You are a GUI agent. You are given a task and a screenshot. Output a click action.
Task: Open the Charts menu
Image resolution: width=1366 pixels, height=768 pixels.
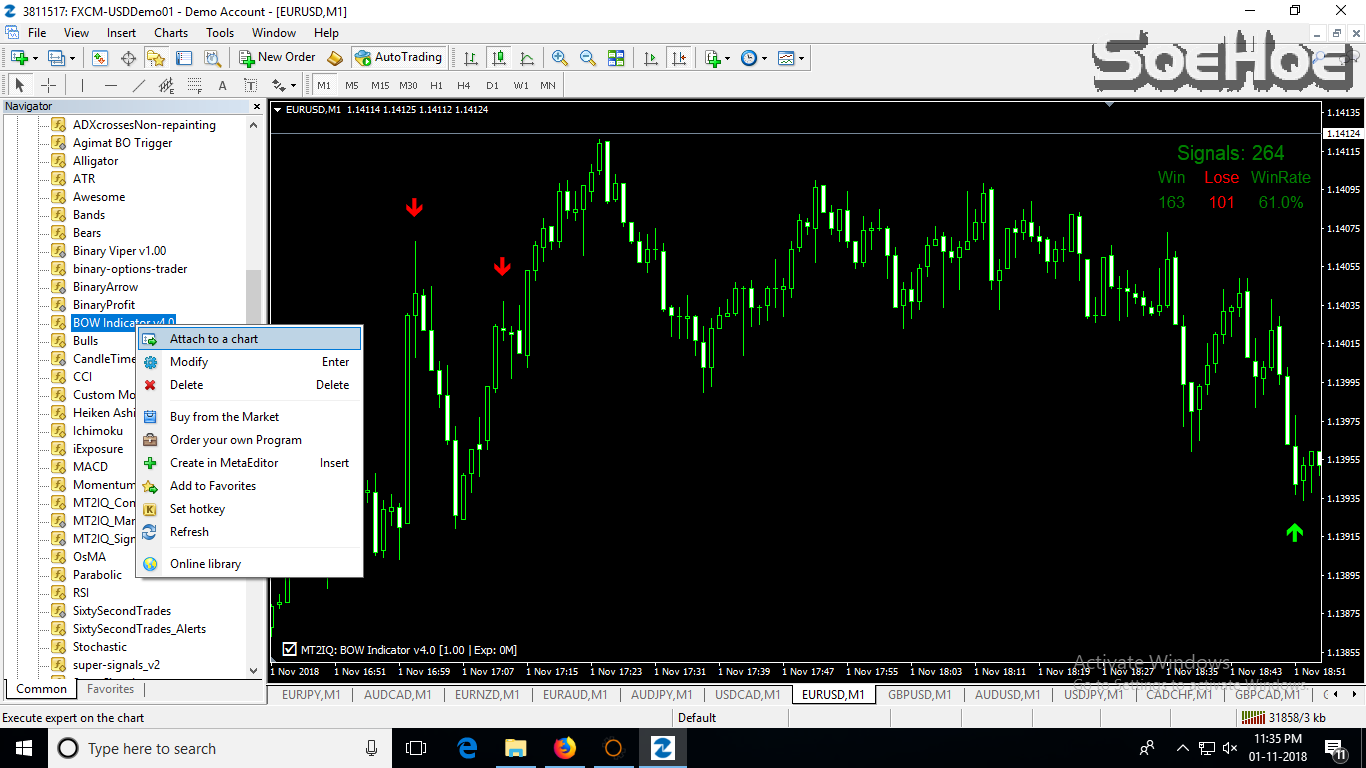pyautogui.click(x=170, y=32)
